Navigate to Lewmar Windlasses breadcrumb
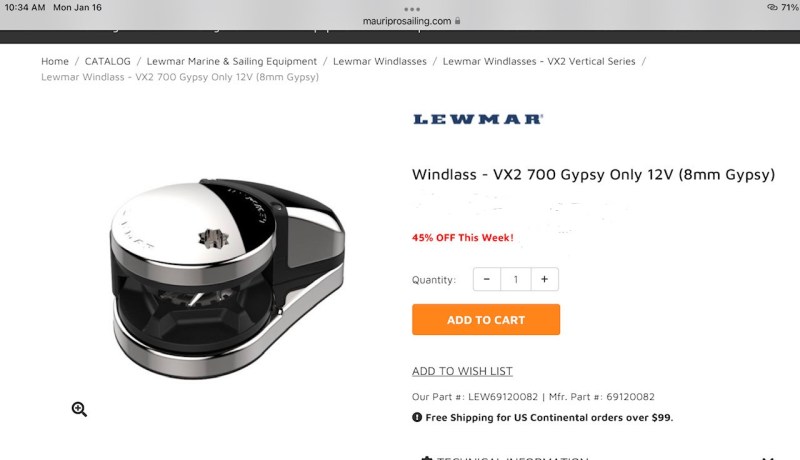Viewport: 800px width, 460px height. [x=380, y=61]
